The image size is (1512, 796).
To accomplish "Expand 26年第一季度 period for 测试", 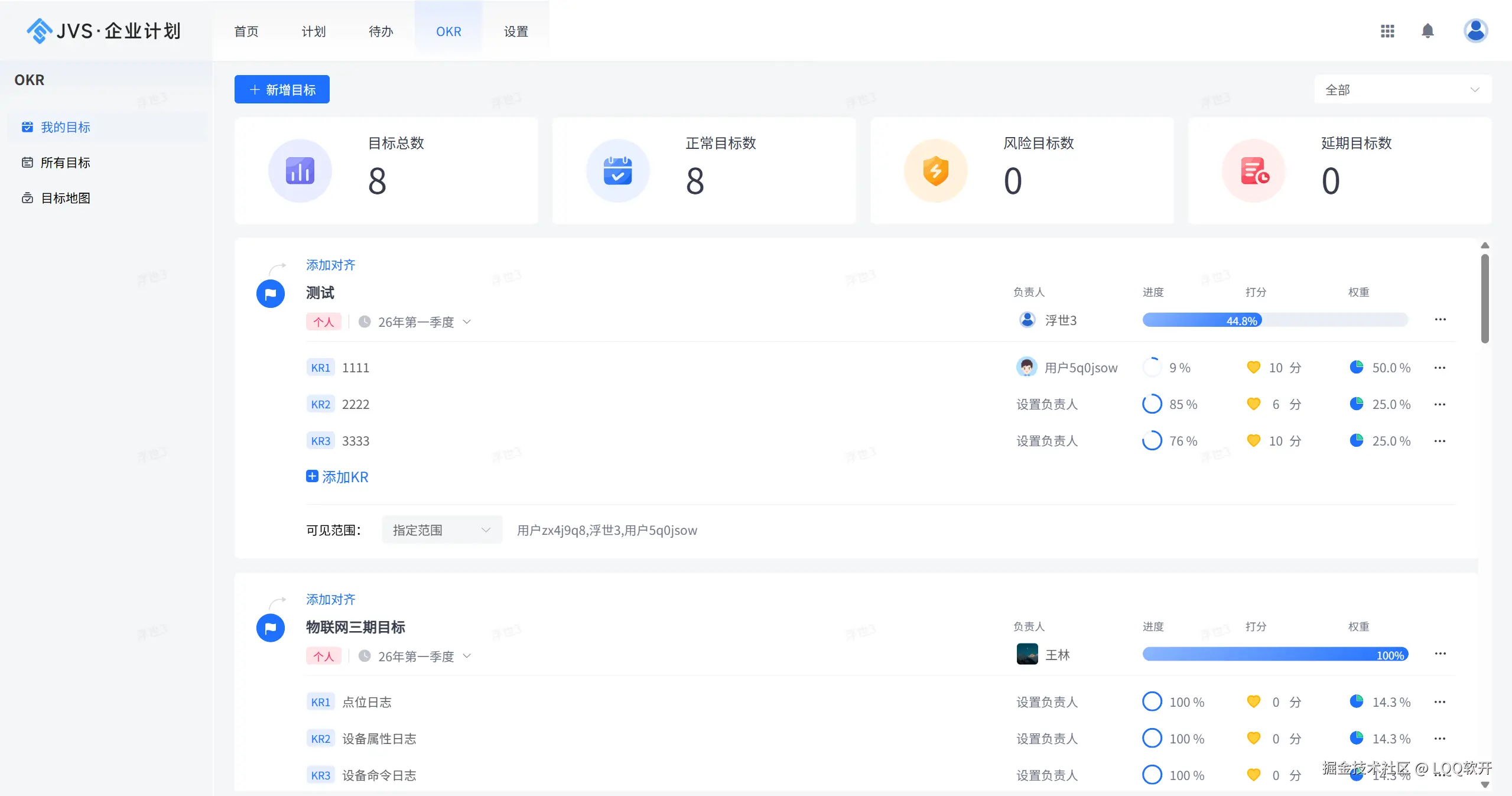I will click(x=467, y=322).
